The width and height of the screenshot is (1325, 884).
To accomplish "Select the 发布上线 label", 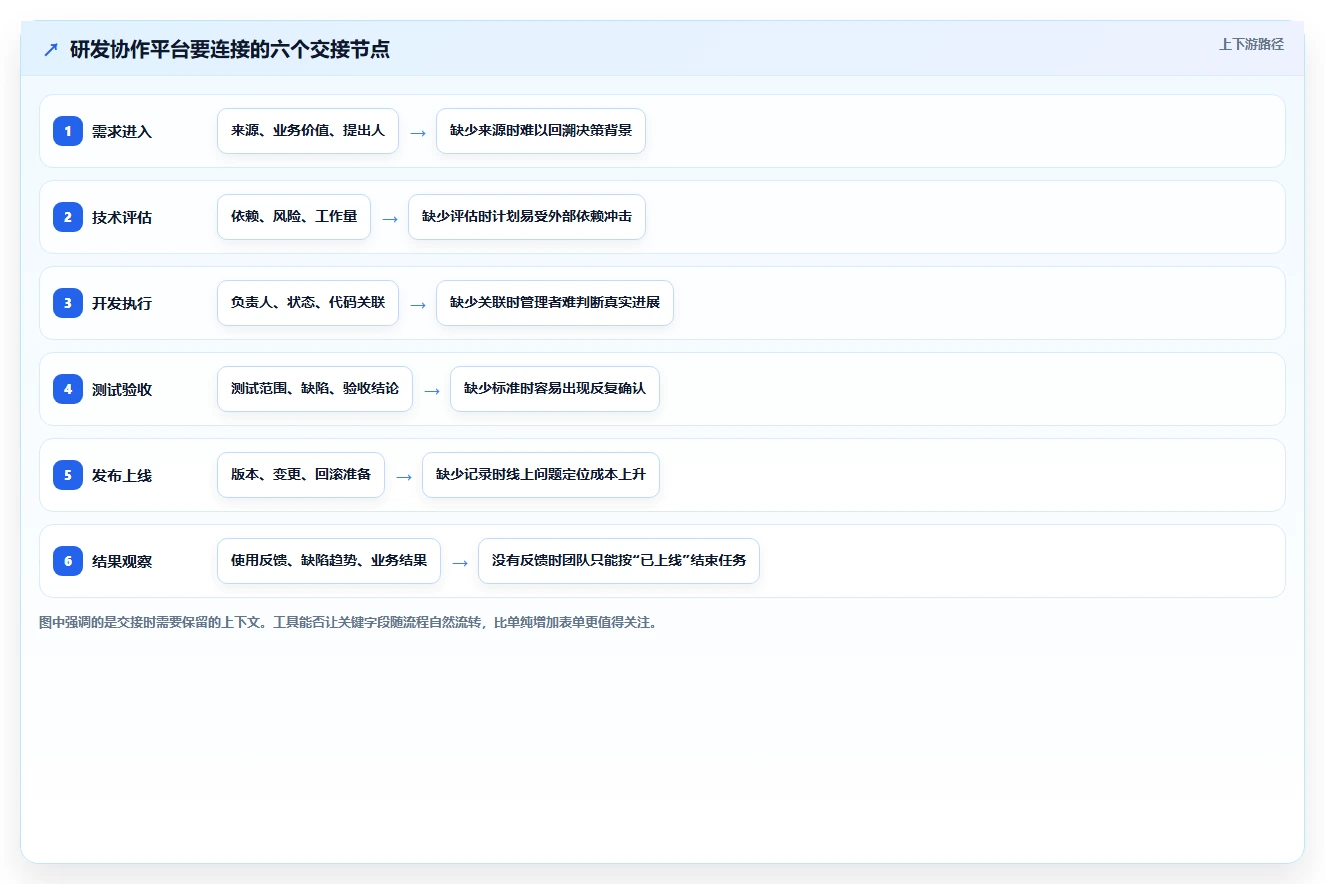I will pyautogui.click(x=122, y=475).
